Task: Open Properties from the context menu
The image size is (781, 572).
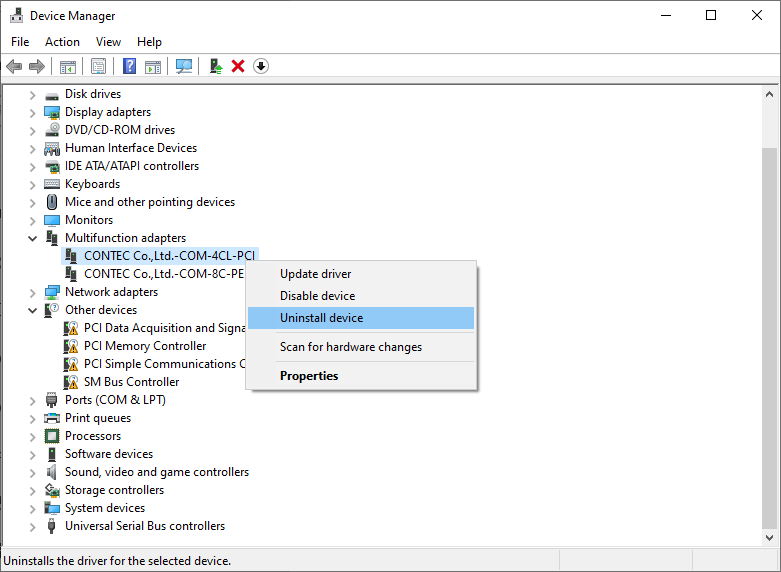Action: point(309,376)
